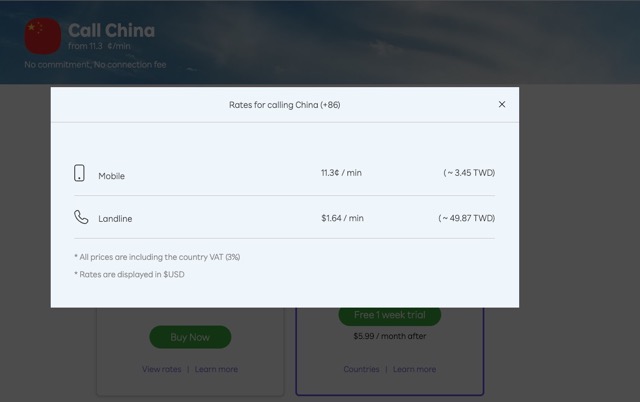Image resolution: width=640 pixels, height=402 pixels.
Task: Open Learn more beside View rates
Action: tap(216, 369)
